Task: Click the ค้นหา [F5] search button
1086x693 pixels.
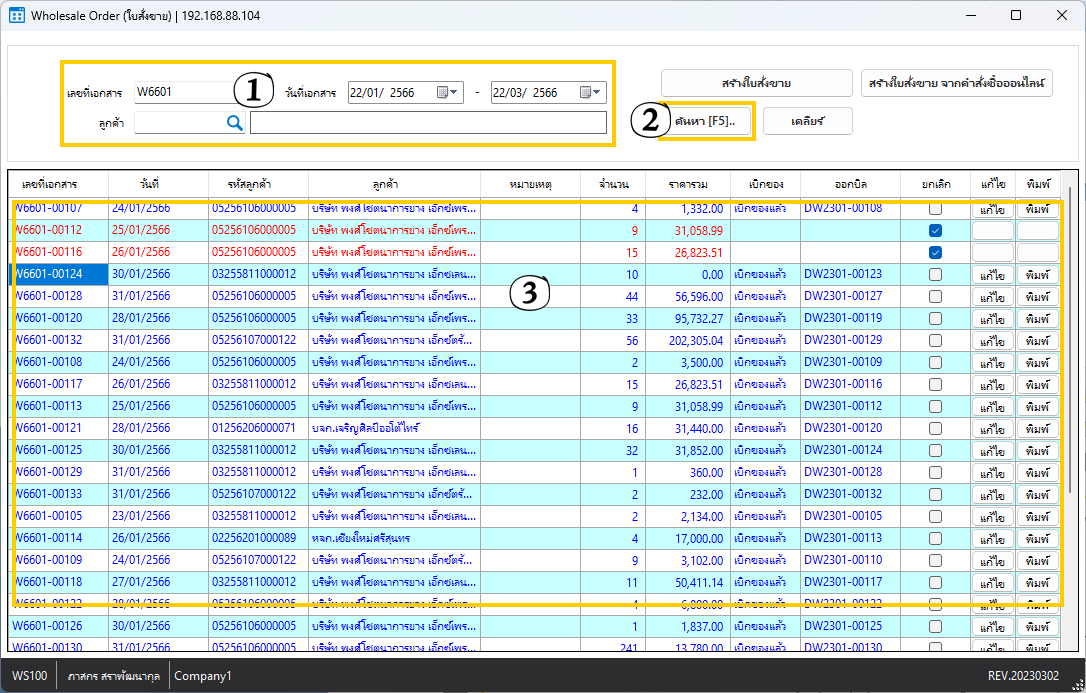Action: (x=705, y=121)
